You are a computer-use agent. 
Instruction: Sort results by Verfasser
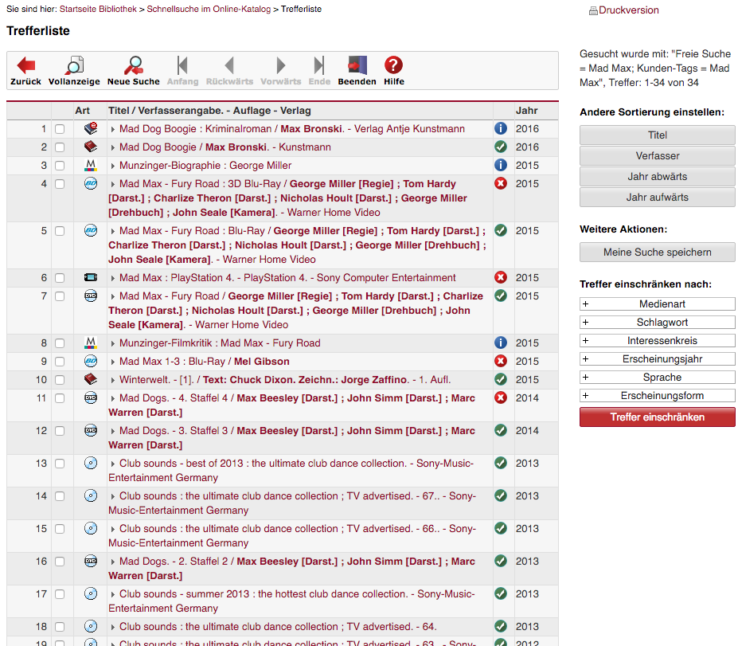[657, 156]
